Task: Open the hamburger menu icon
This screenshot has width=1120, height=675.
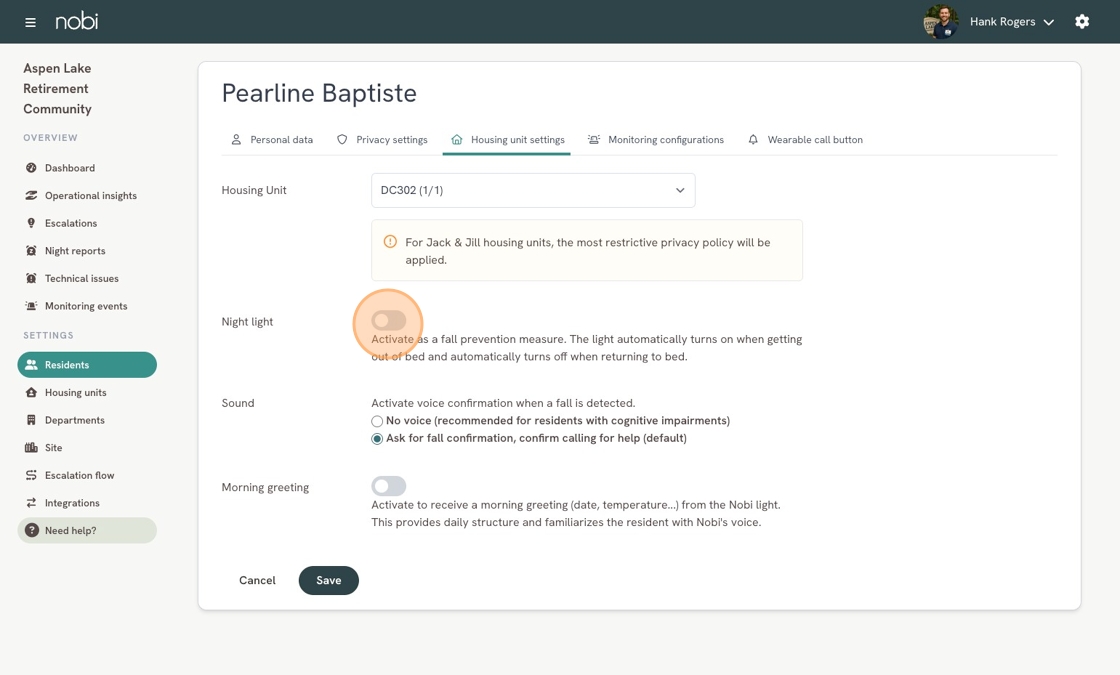Action: click(30, 22)
